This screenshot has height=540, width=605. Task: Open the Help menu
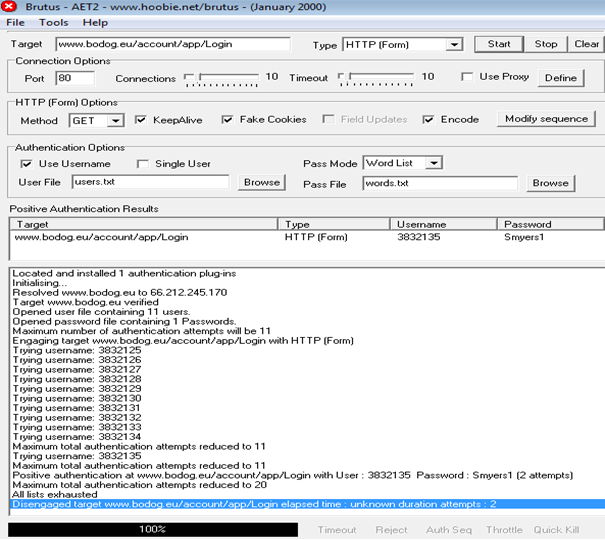pos(95,23)
